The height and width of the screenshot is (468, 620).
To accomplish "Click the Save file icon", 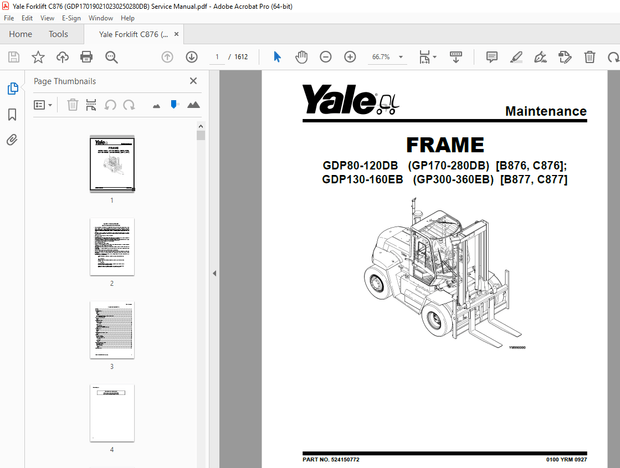I will coord(13,57).
